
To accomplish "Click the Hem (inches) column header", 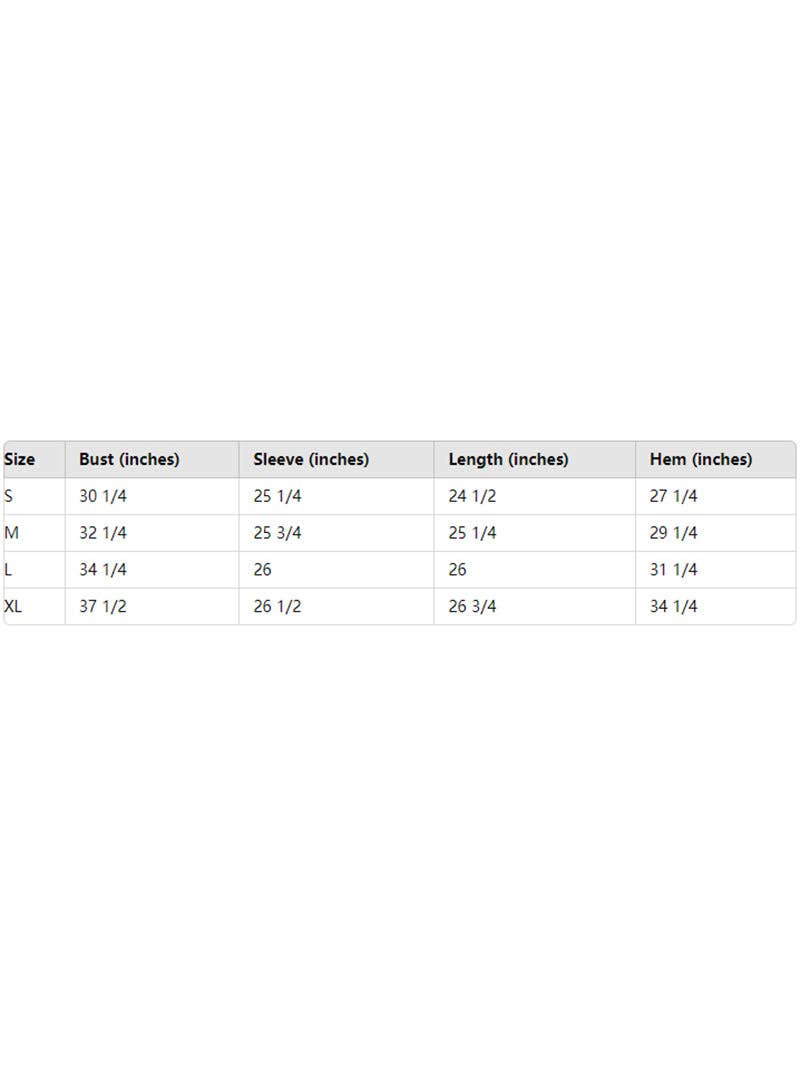I will coord(701,460).
